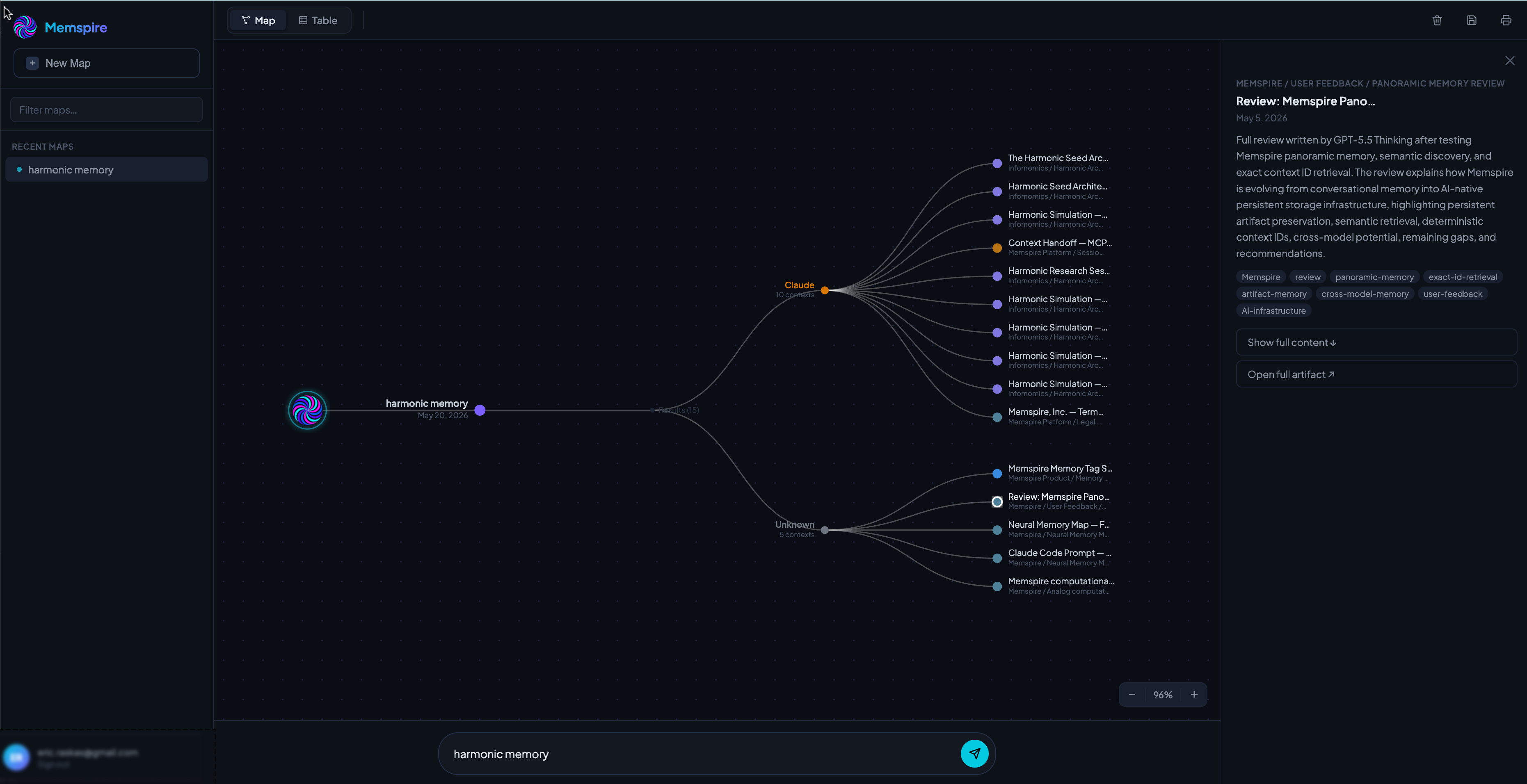Close the artifact details panel

point(1510,60)
